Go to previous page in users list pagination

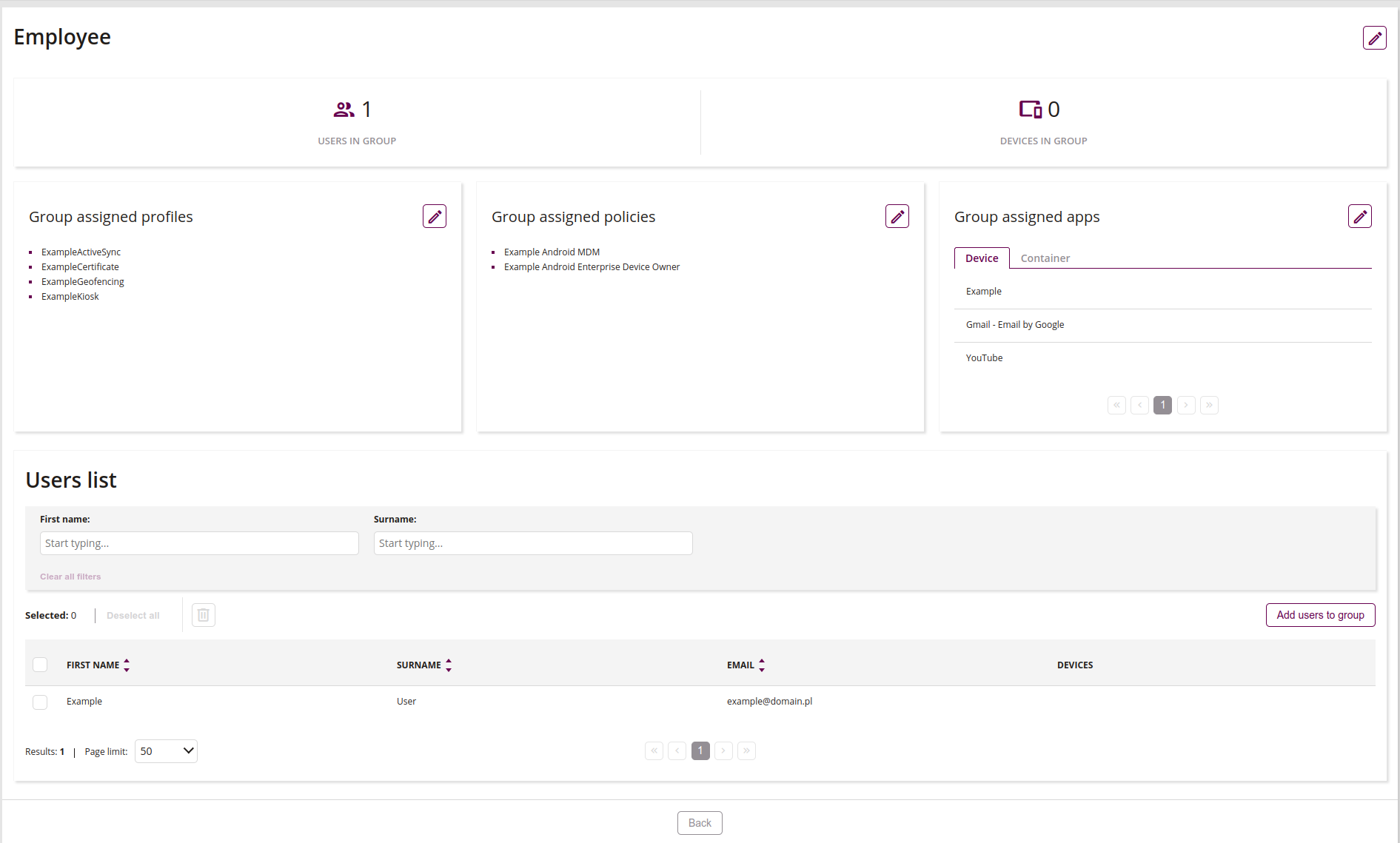tap(677, 750)
